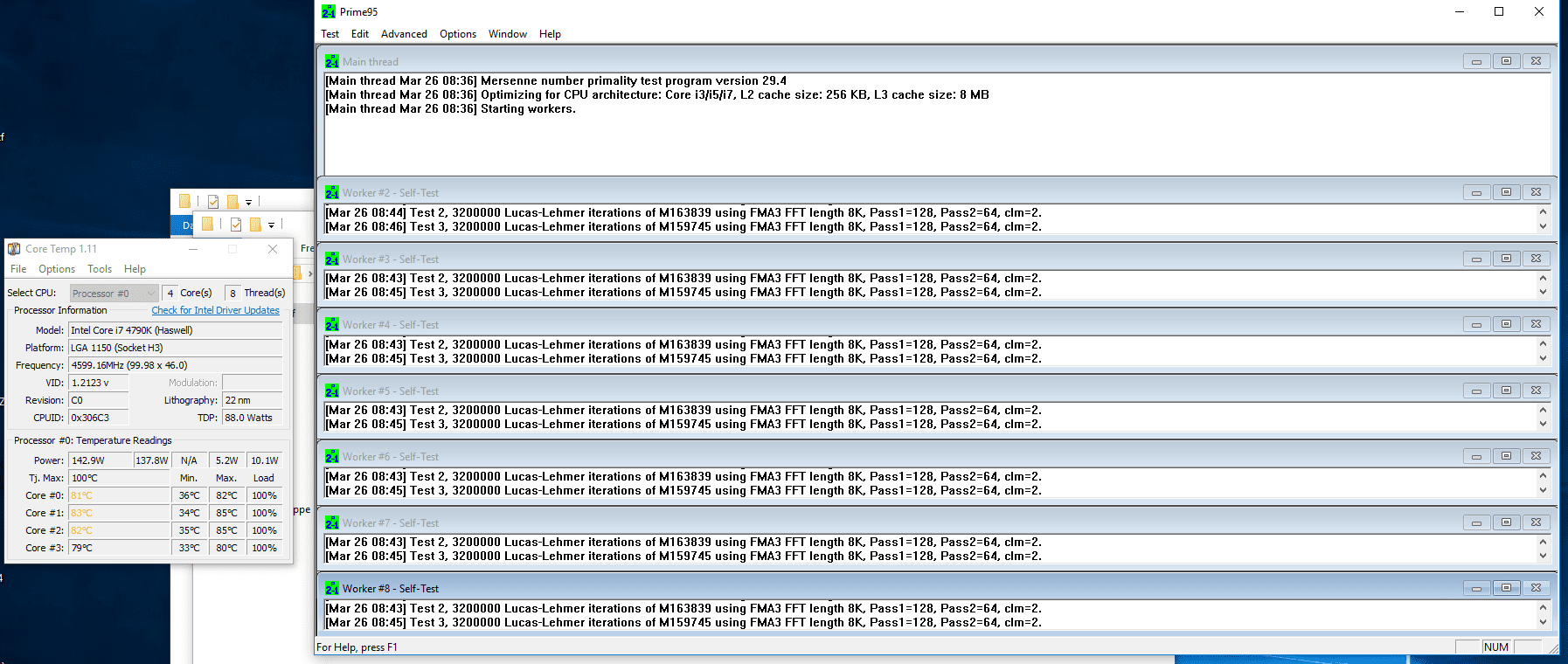Minimize the Main thread child window
1568x664 pixels.
coord(1476,61)
